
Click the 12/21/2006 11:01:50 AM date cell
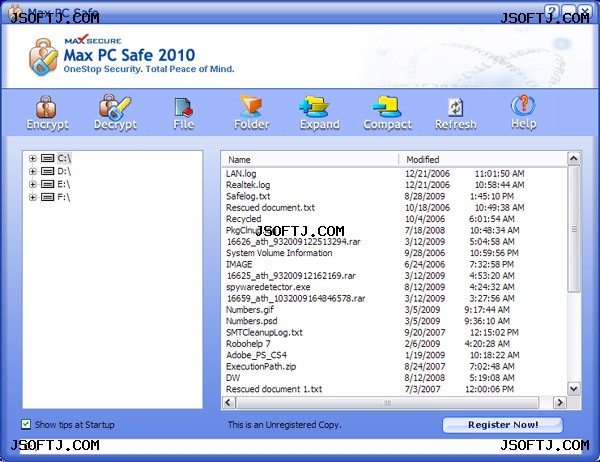click(465, 174)
